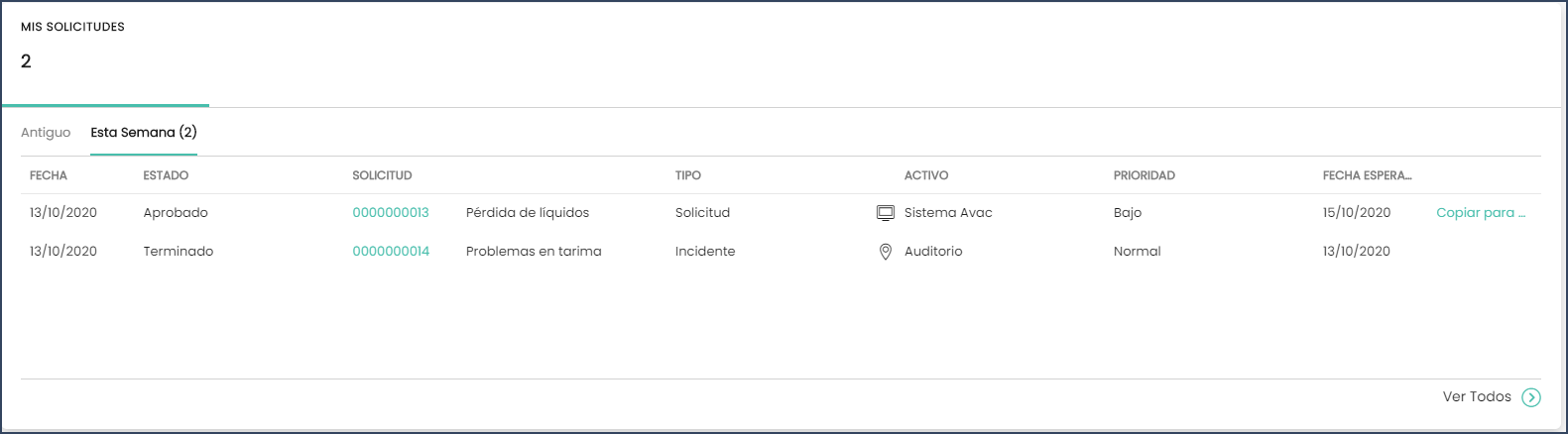Click the ACTIVO column header
Viewport: 1568px width, 434px height.
(x=926, y=175)
